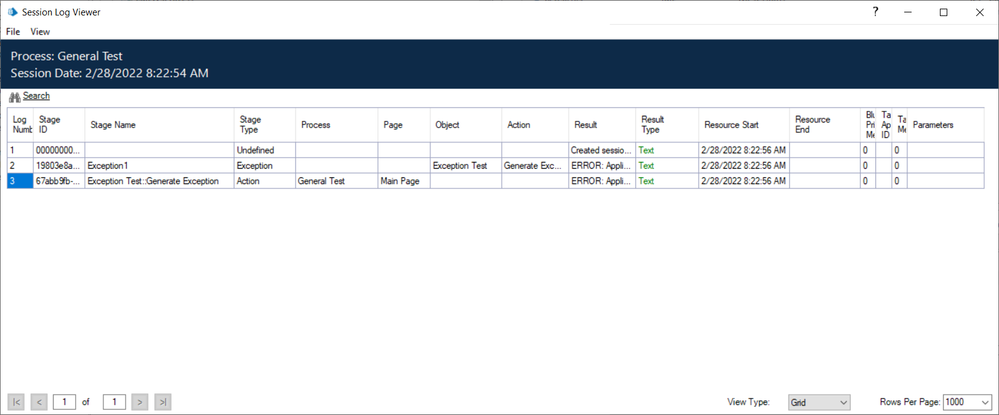
Task: Click the Text result type in row 3
Action: click(667, 181)
